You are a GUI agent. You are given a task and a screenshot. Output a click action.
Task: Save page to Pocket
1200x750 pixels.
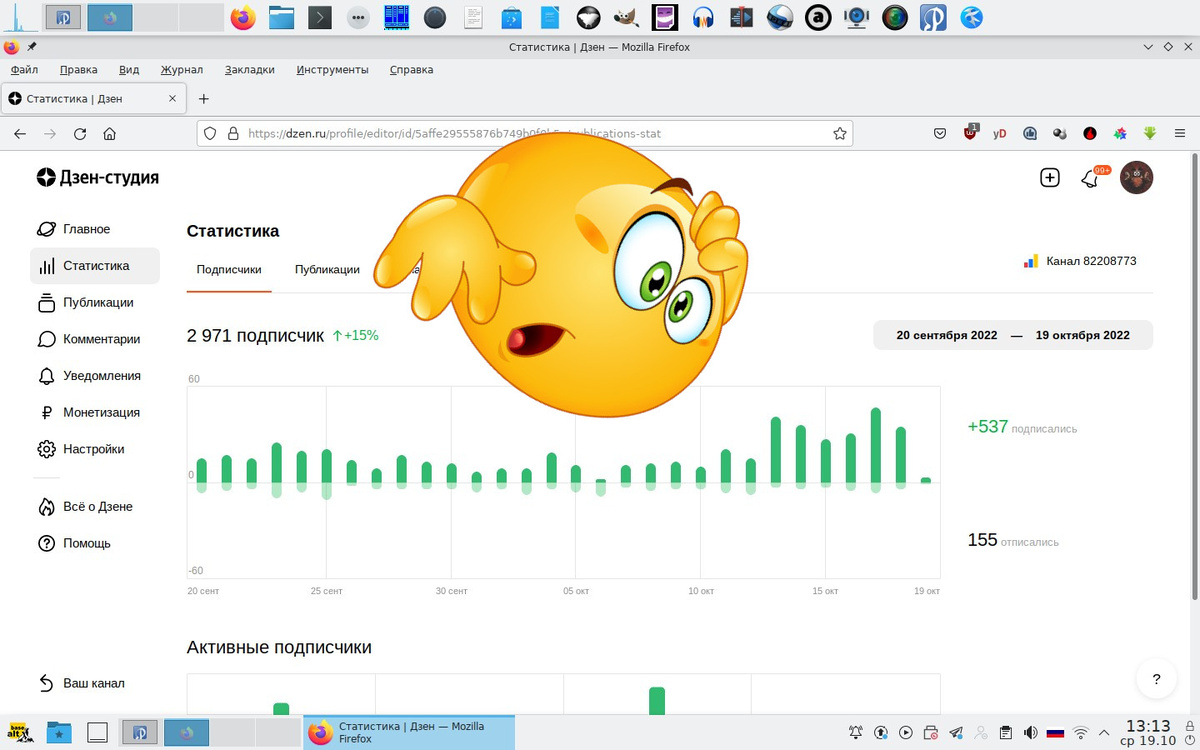[x=940, y=133]
